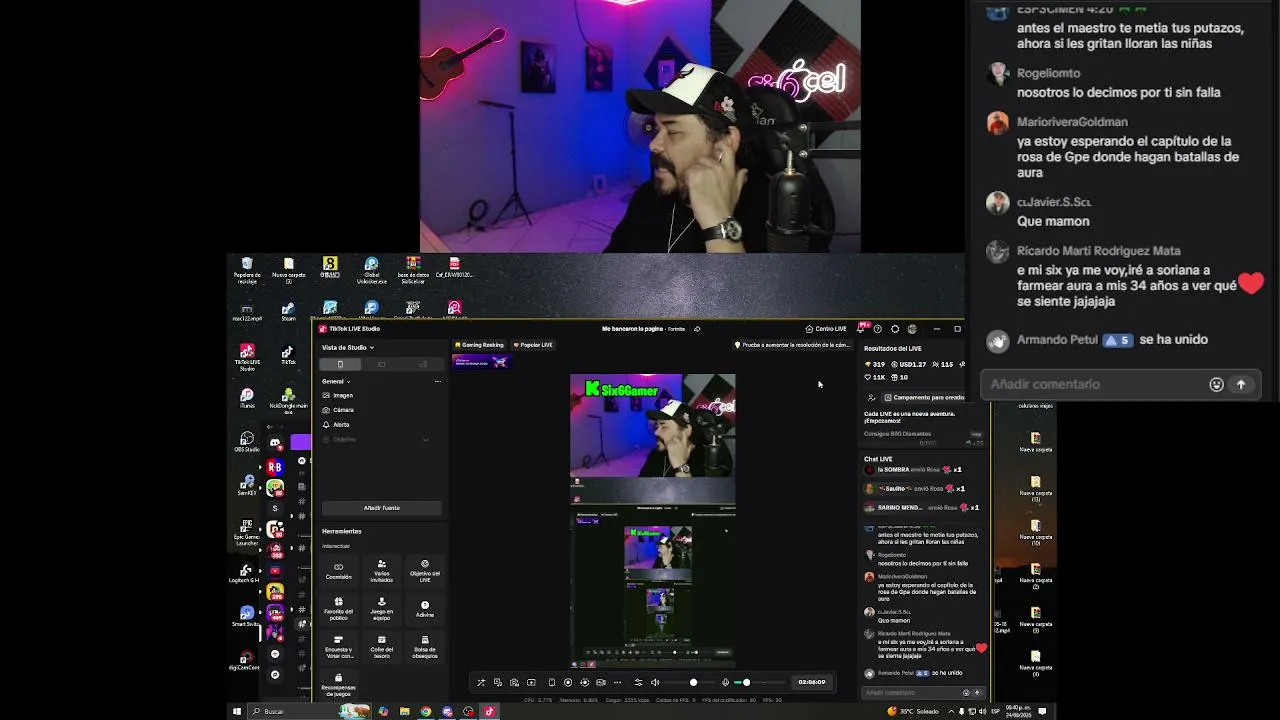
Task: Open the Encuesta y Votar tool
Action: click(338, 646)
